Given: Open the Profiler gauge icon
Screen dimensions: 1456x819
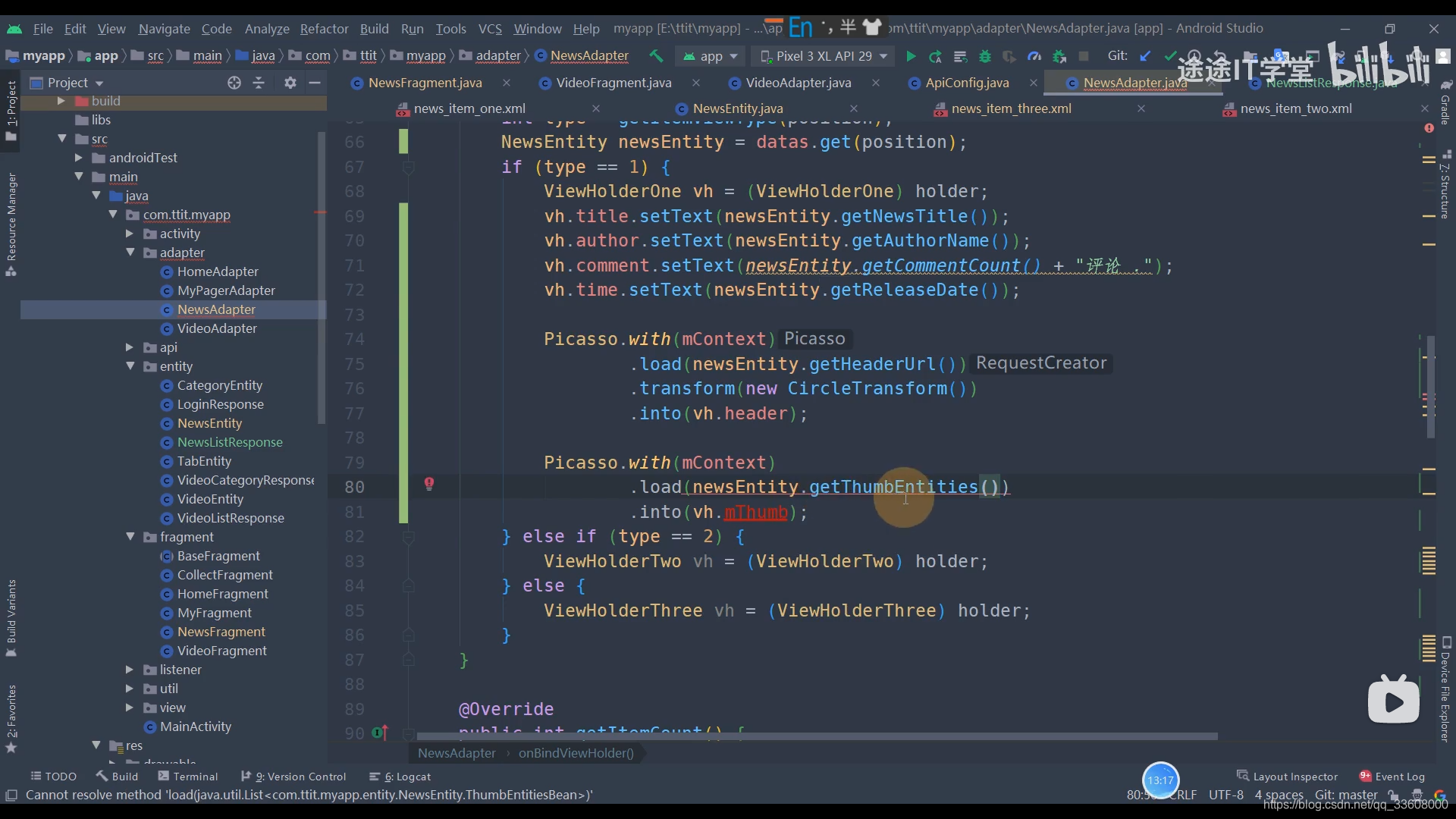Looking at the screenshot, I should pyautogui.click(x=1034, y=56).
